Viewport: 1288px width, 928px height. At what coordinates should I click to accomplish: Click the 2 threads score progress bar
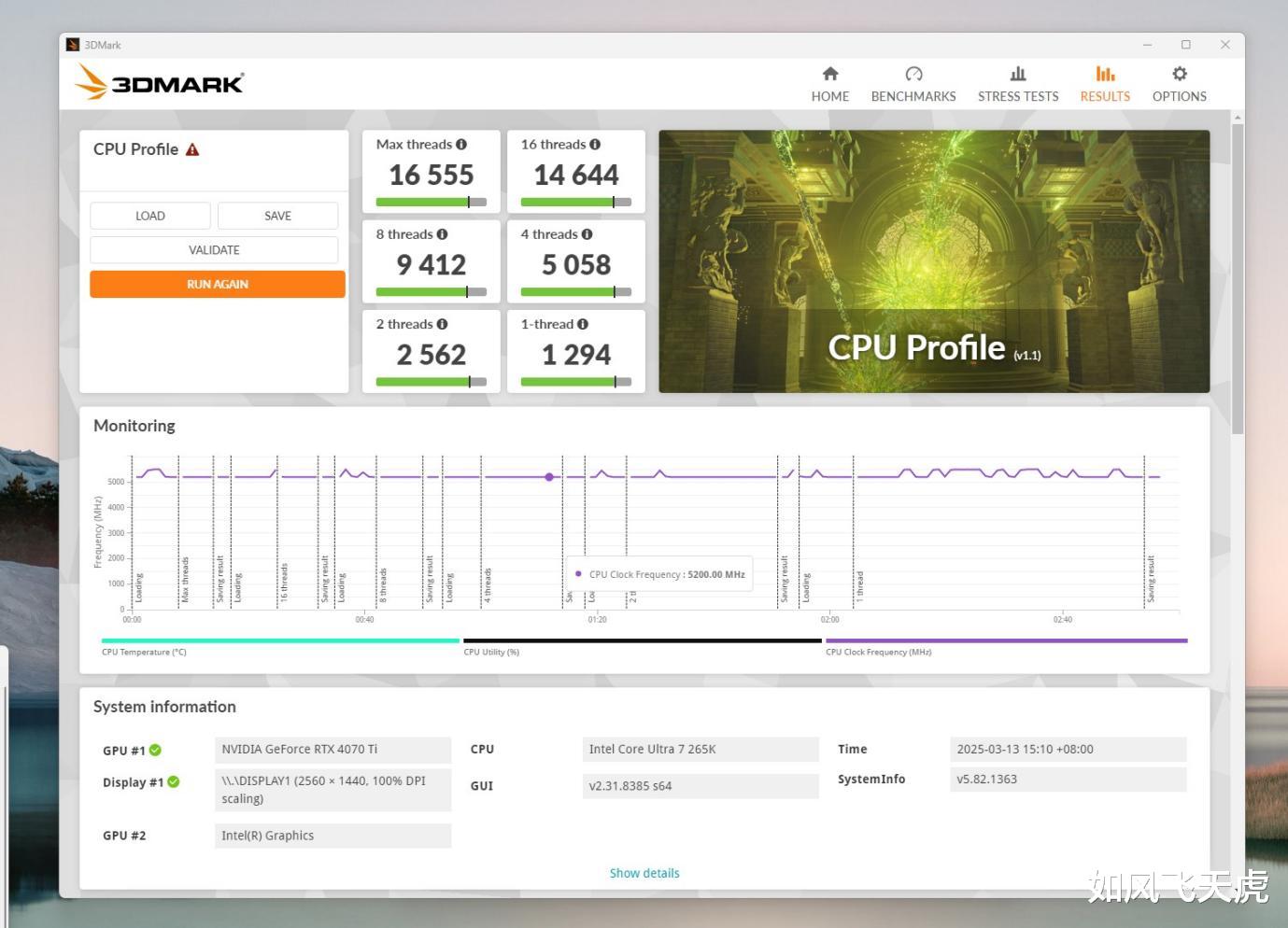432,381
